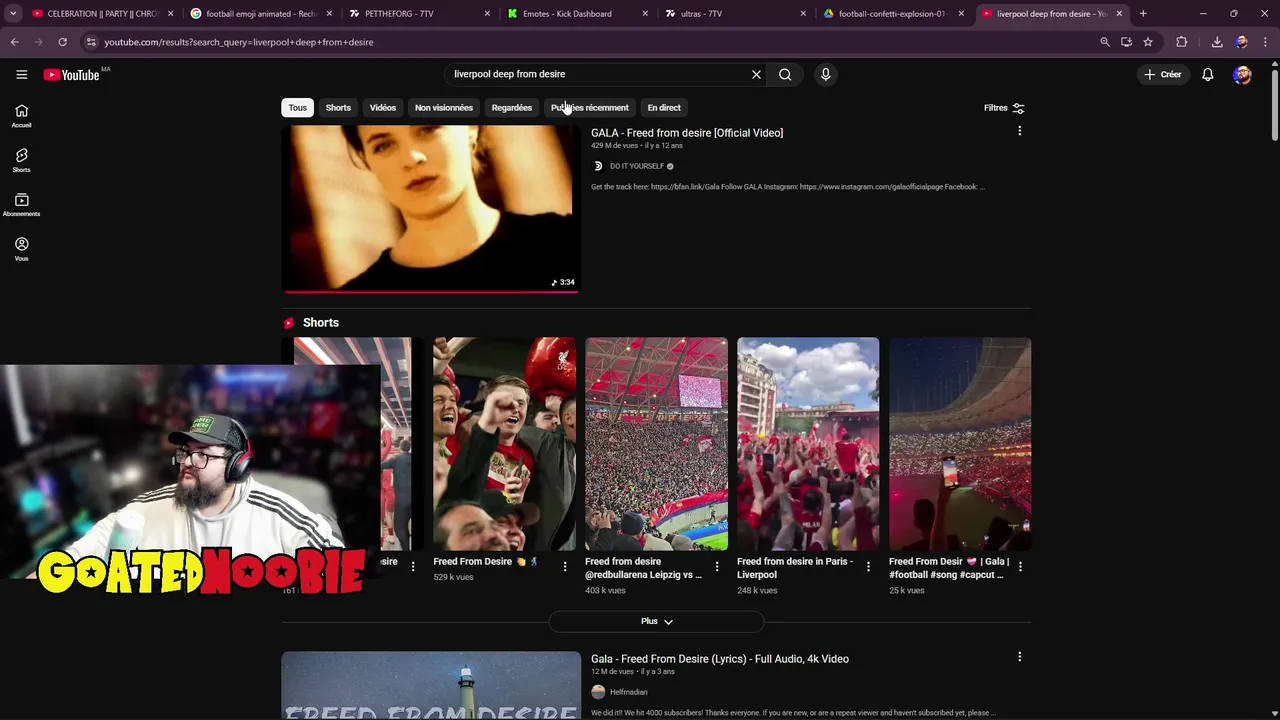Open options for capcut short
This screenshot has width=1280, height=720.
point(1020,566)
